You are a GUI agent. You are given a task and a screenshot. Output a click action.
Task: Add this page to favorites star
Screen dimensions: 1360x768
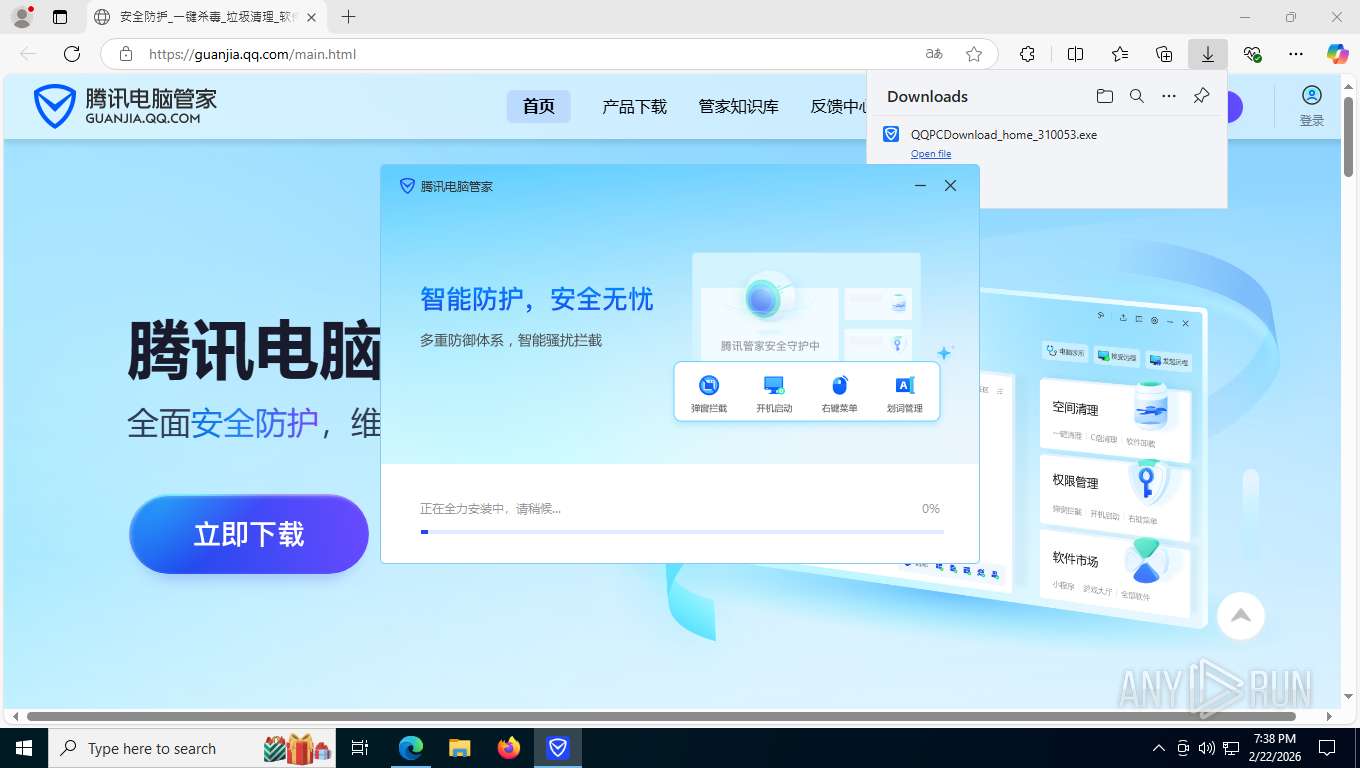[x=974, y=54]
